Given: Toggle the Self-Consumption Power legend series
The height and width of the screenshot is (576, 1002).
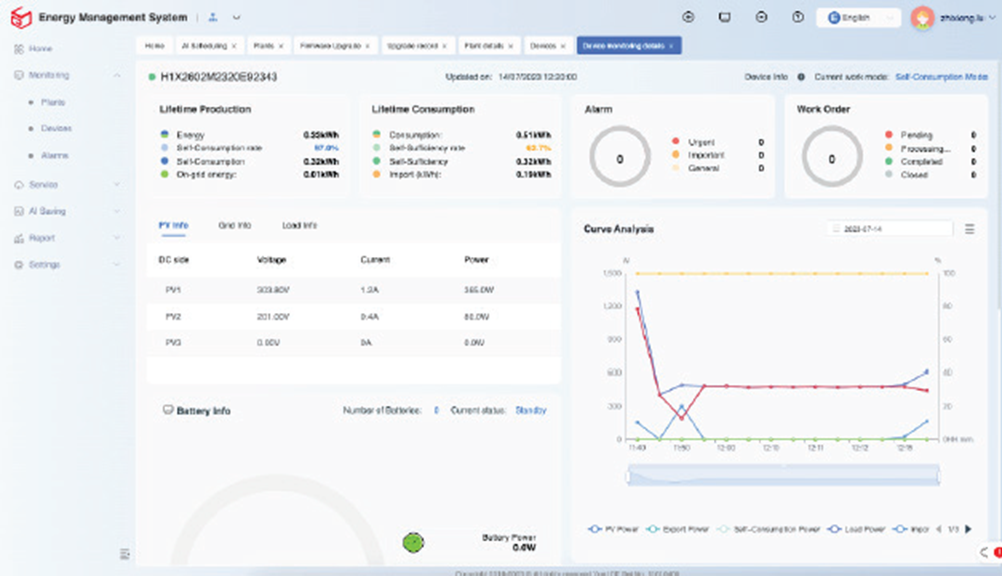Looking at the screenshot, I should point(768,529).
